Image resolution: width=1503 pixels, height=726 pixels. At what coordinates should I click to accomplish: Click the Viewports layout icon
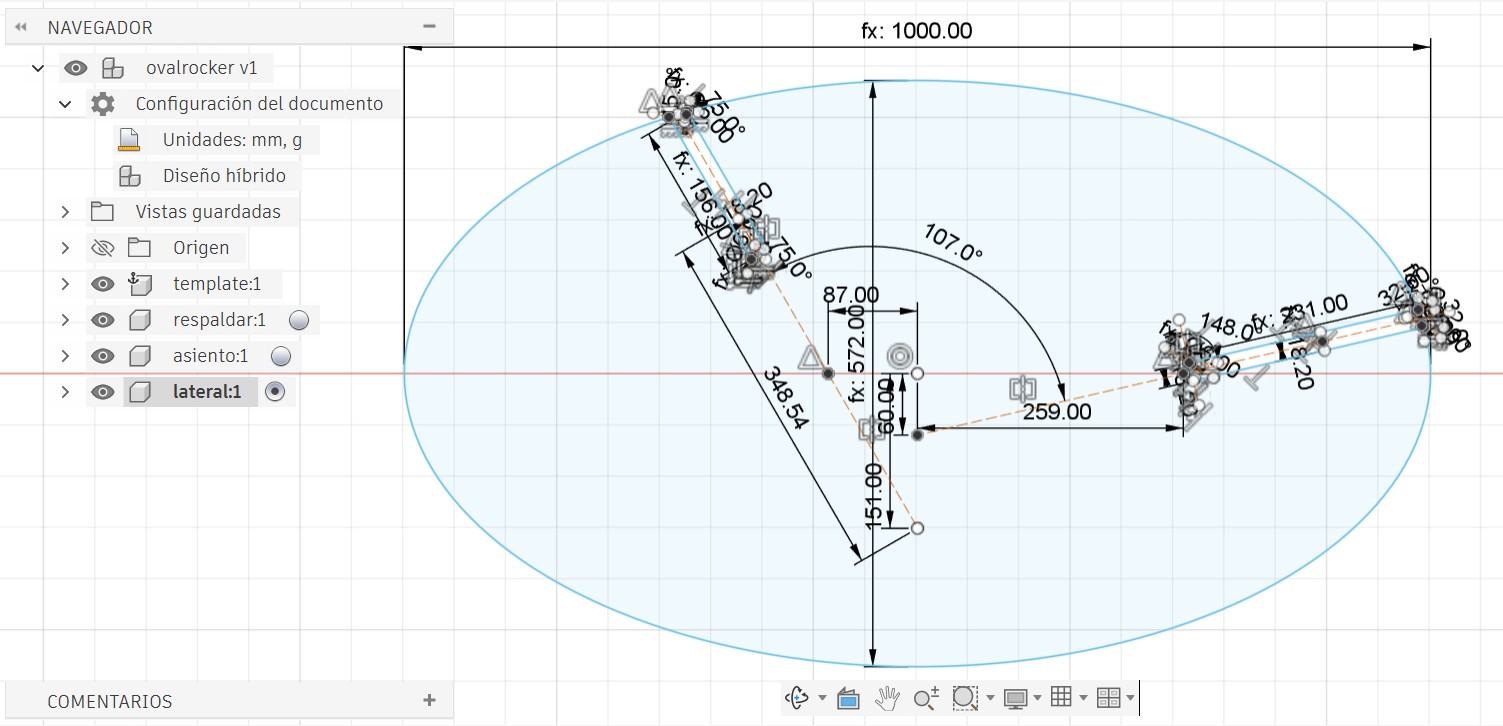(1108, 697)
